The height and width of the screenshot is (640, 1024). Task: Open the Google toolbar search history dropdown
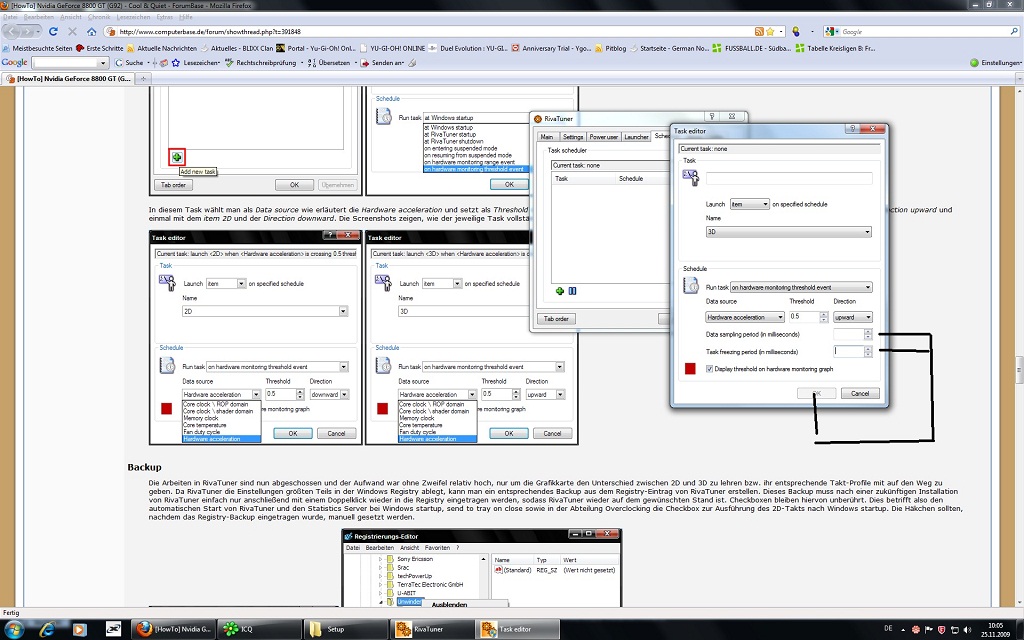pos(103,63)
